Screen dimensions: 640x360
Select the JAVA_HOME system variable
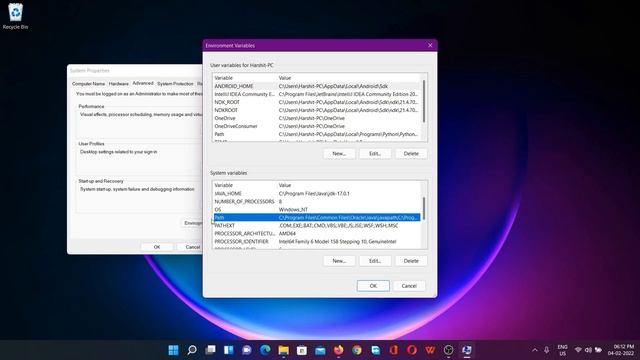coord(317,193)
